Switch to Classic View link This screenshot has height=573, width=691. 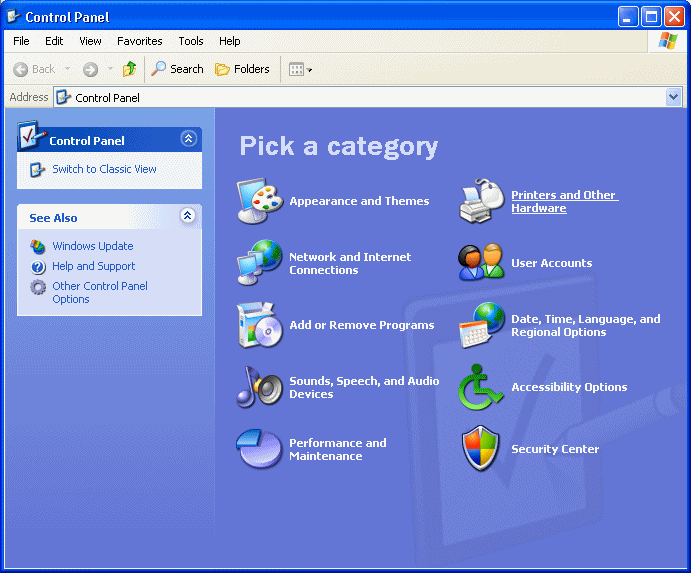coord(104,169)
